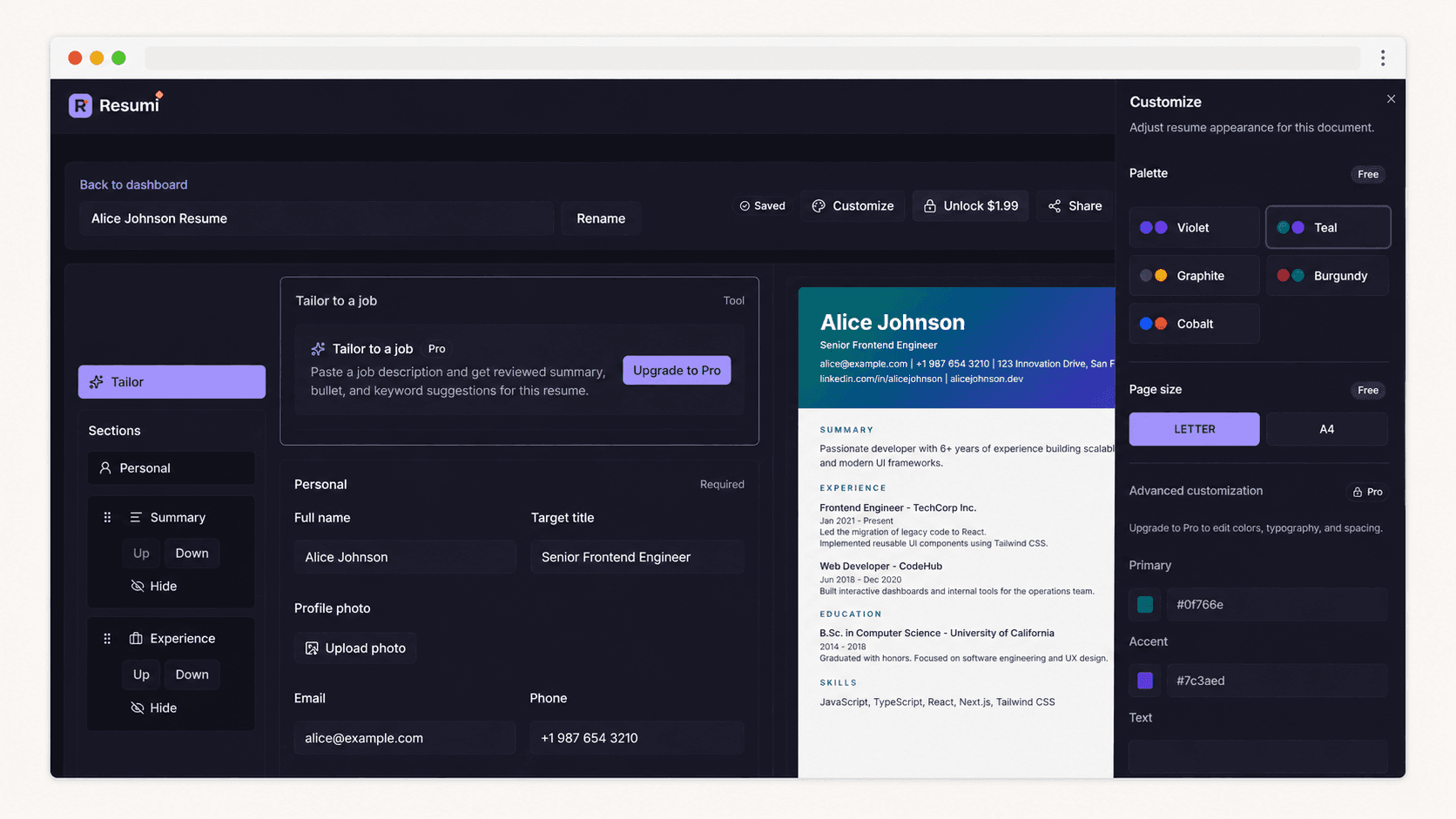1456x819 pixels.
Task: Click the Upload photo image icon
Action: 312,648
